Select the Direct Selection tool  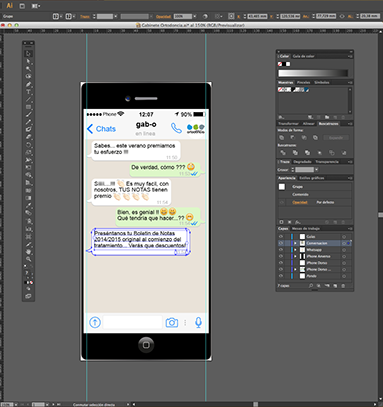click(x=28, y=61)
